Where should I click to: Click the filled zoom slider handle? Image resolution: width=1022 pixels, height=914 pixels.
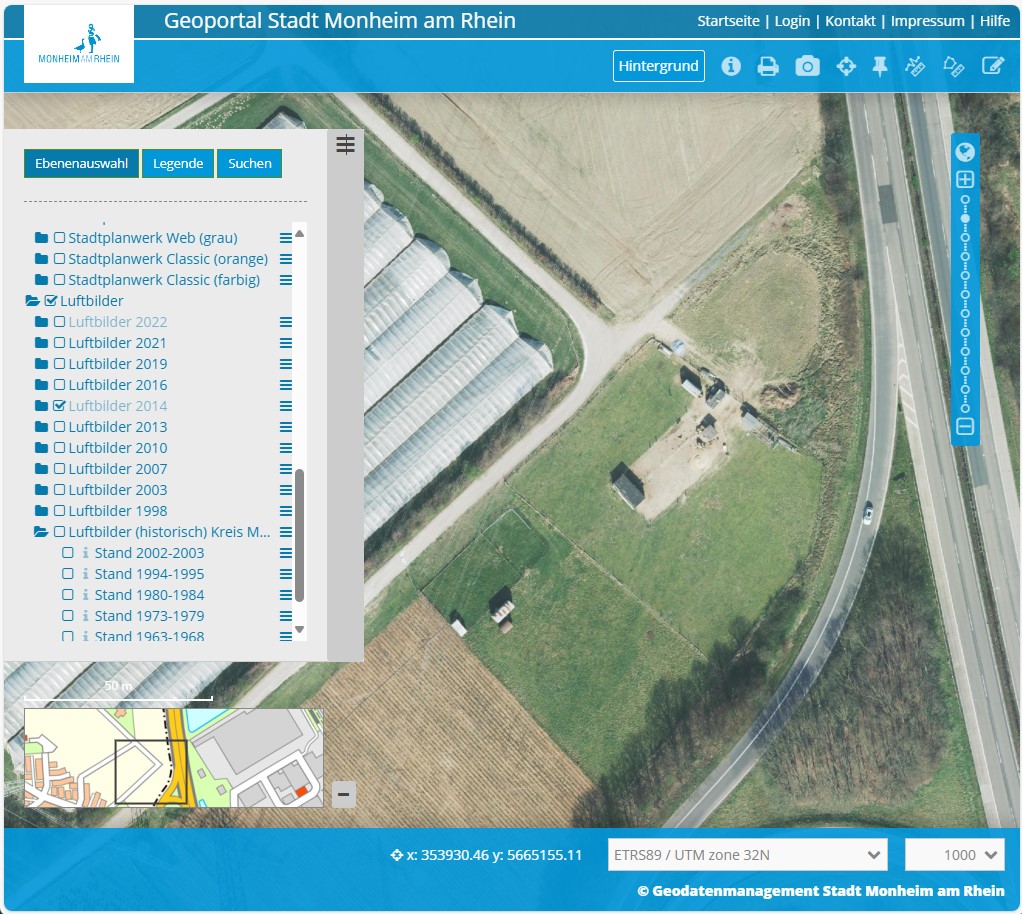point(965,218)
